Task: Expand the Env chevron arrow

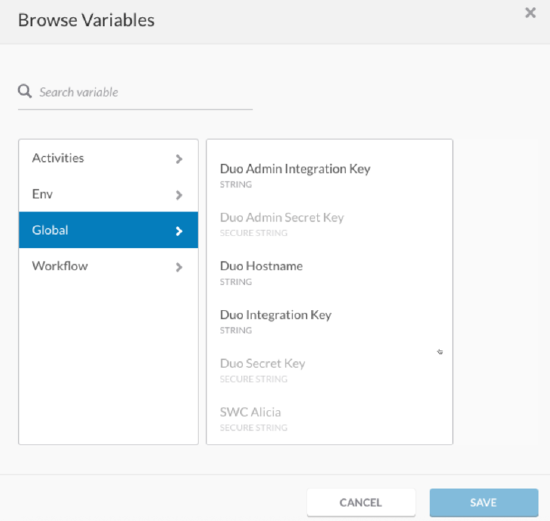Action: [179, 195]
